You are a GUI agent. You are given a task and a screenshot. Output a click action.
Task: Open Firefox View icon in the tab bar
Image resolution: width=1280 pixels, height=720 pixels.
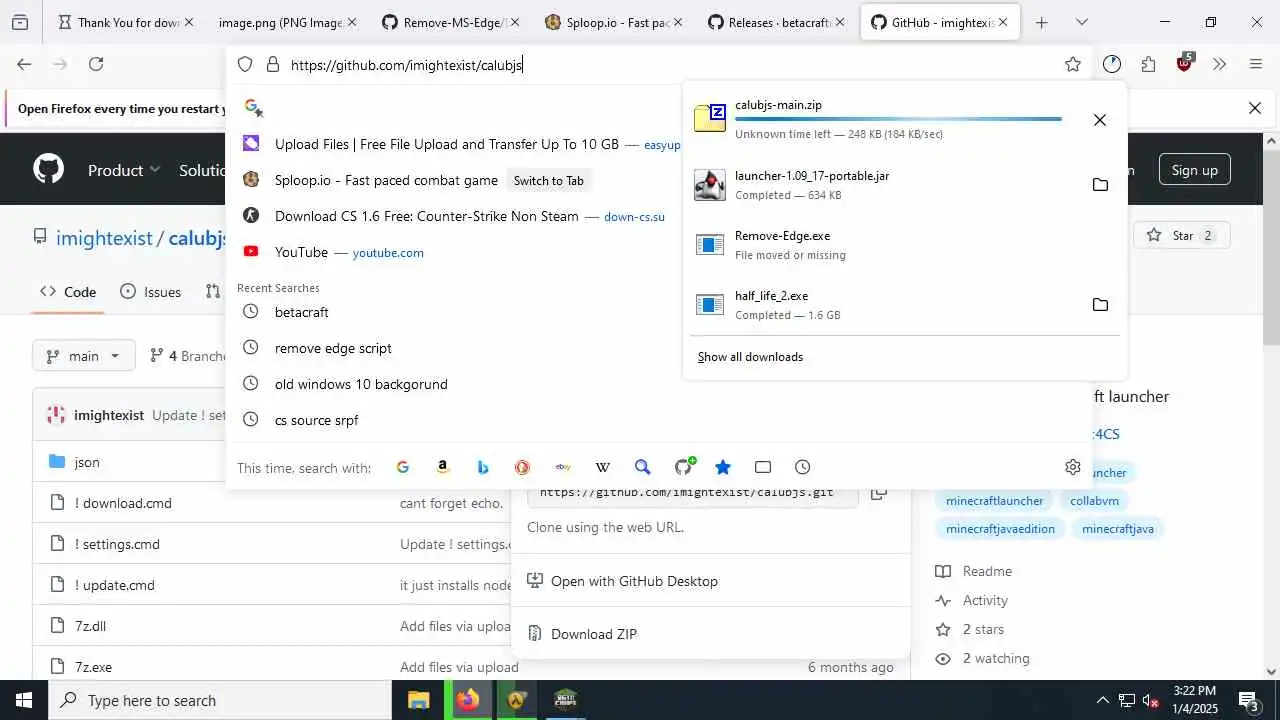coord(20,22)
